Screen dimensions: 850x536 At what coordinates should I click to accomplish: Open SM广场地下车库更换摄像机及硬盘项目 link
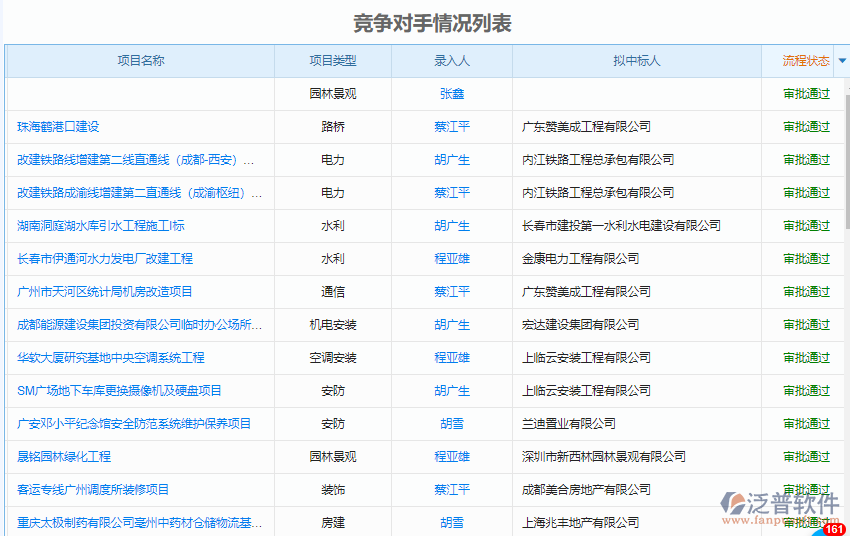pos(119,391)
